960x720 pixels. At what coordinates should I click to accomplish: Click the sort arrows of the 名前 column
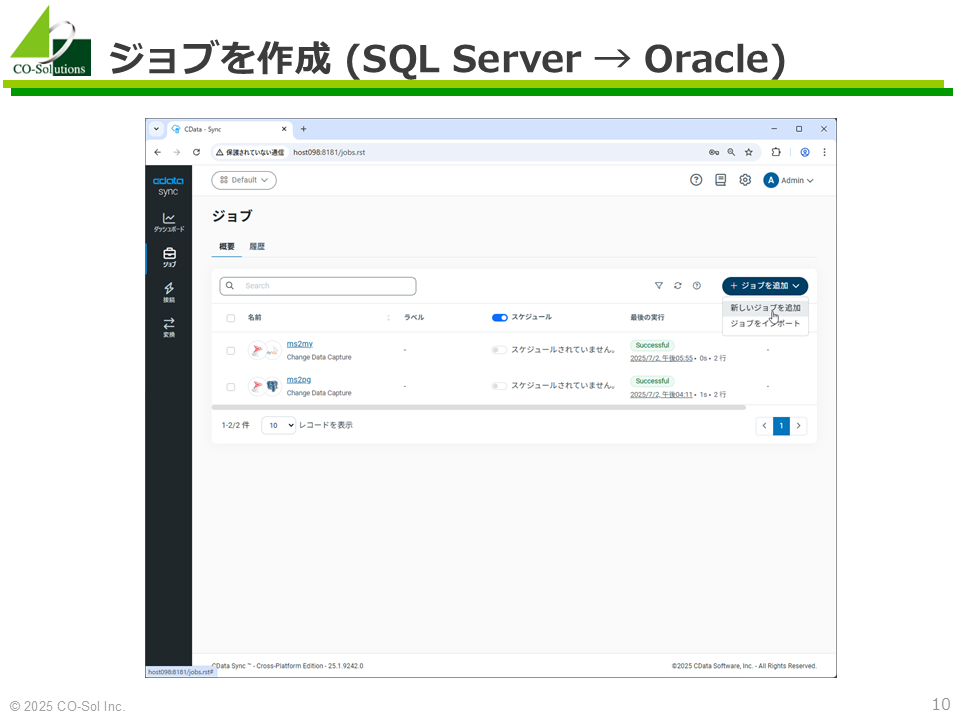pyautogui.click(x=388, y=318)
